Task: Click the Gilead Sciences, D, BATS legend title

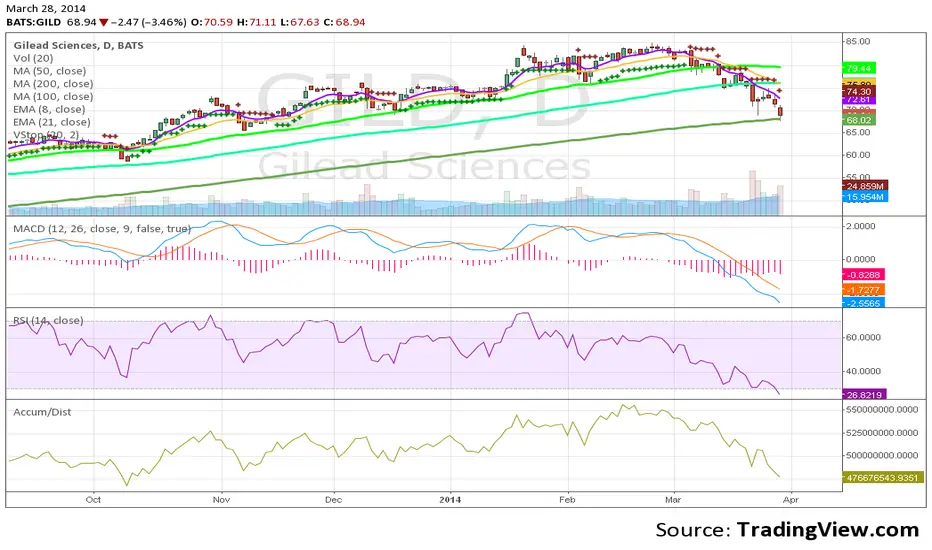Action: coord(78,45)
